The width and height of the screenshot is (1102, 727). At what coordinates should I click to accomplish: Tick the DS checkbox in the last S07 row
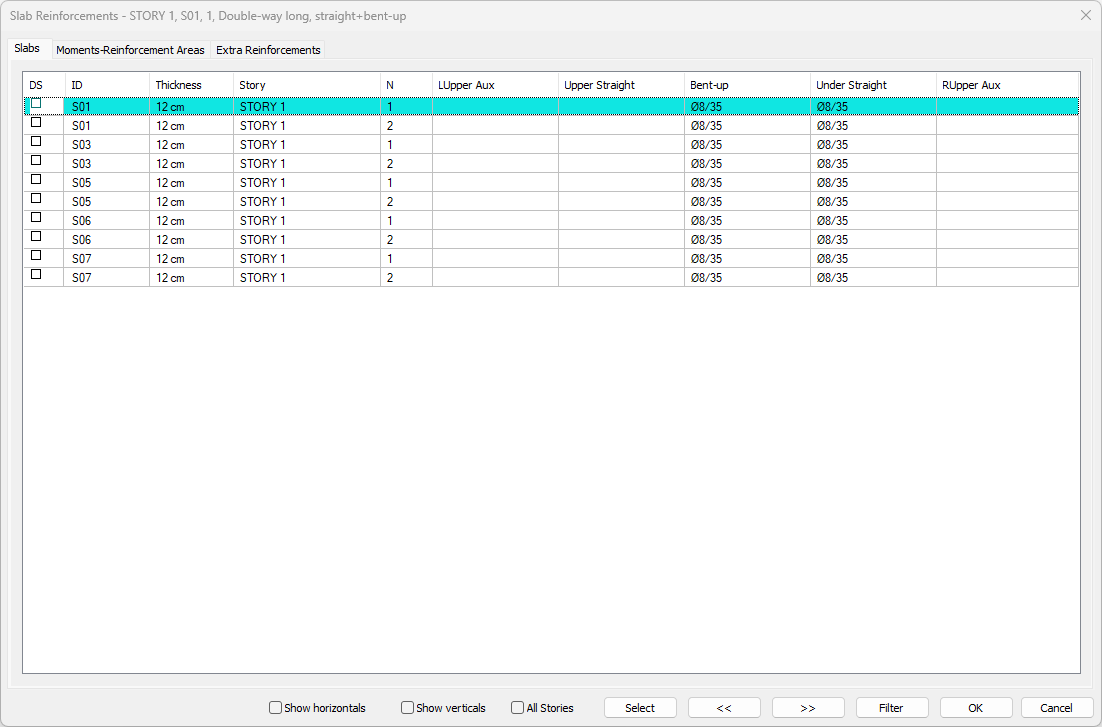click(x=36, y=275)
